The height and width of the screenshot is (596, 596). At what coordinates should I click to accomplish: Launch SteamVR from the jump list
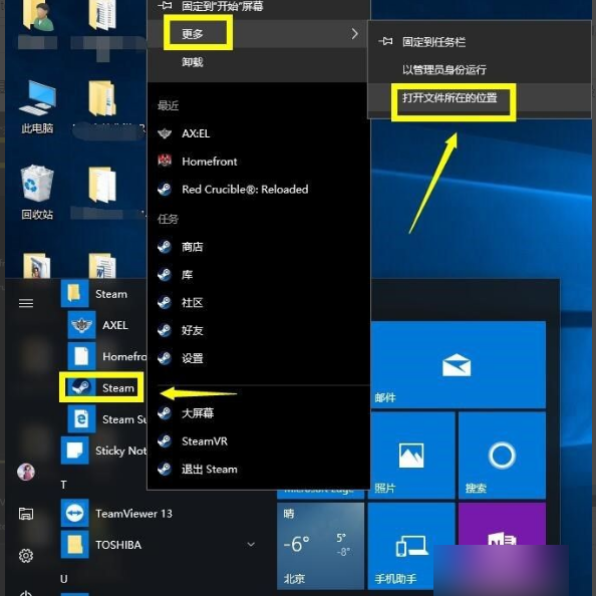click(258, 441)
